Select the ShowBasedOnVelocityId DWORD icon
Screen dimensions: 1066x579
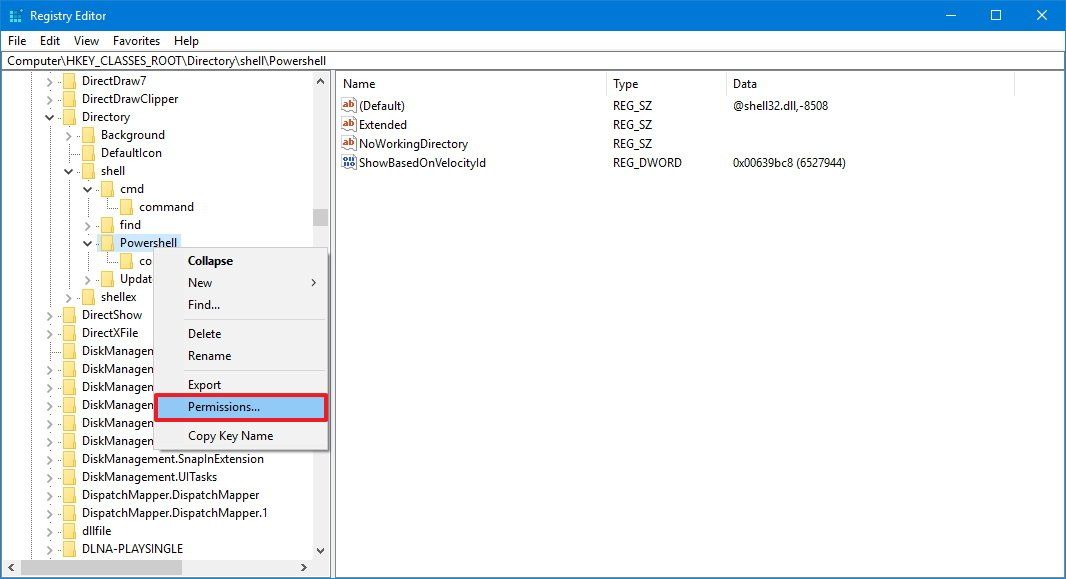(x=351, y=162)
